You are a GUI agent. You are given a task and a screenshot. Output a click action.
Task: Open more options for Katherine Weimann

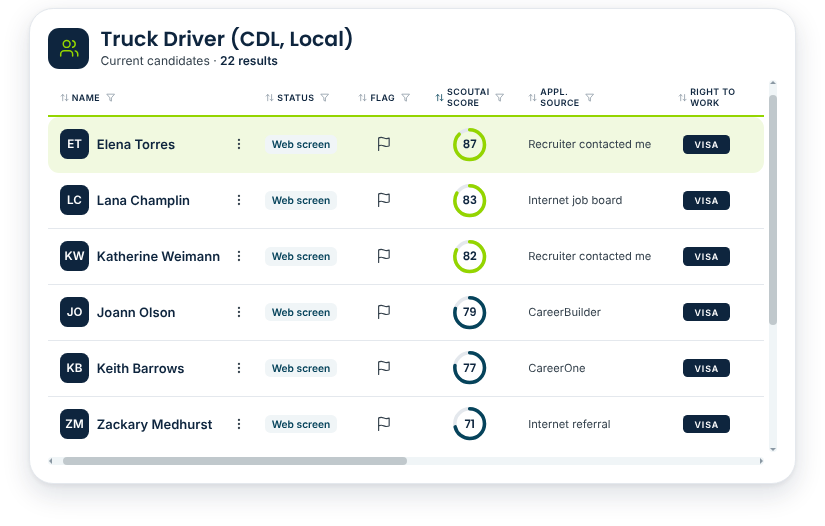(x=239, y=256)
